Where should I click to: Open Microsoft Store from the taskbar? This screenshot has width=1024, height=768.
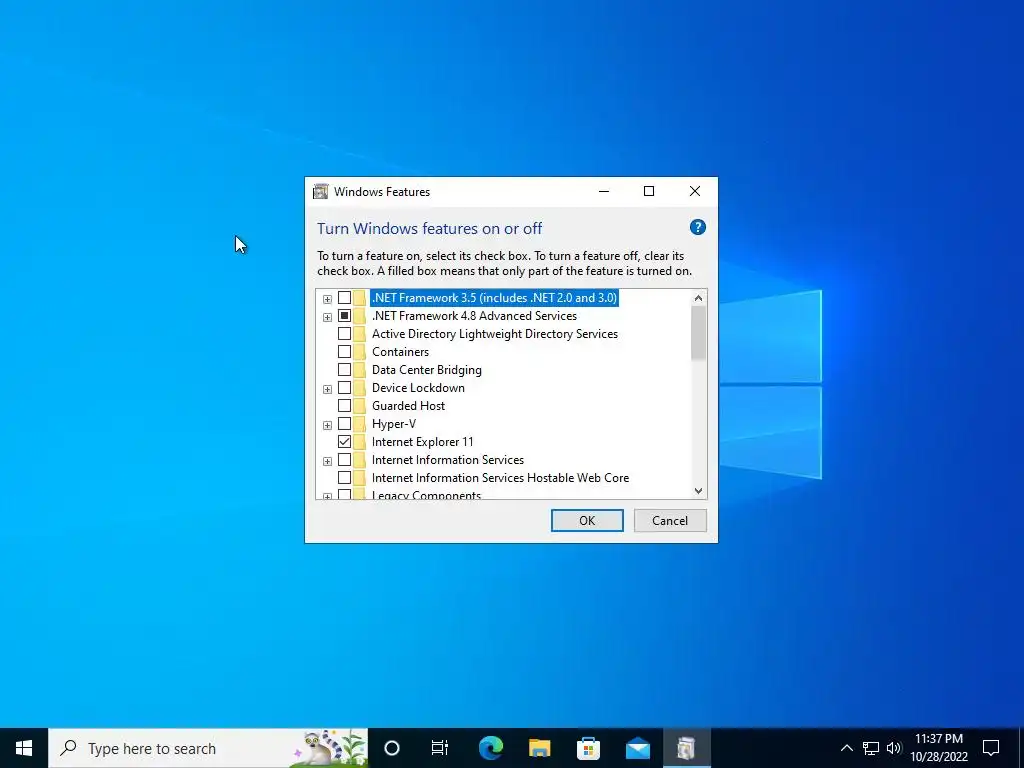pyautogui.click(x=588, y=748)
